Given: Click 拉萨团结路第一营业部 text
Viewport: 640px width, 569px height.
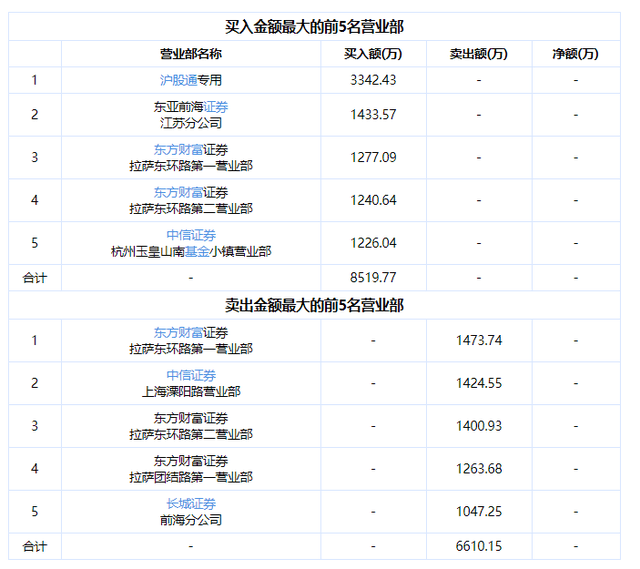Looking at the screenshot, I should tap(191, 477).
